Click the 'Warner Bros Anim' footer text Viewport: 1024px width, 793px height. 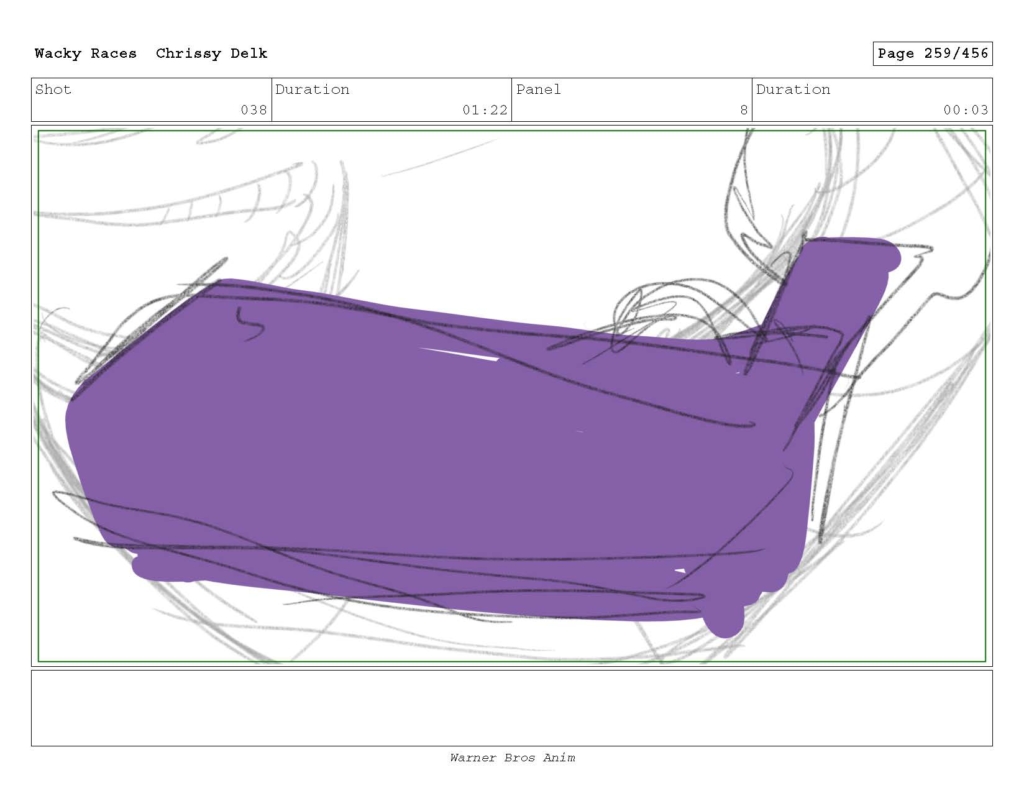click(512, 758)
